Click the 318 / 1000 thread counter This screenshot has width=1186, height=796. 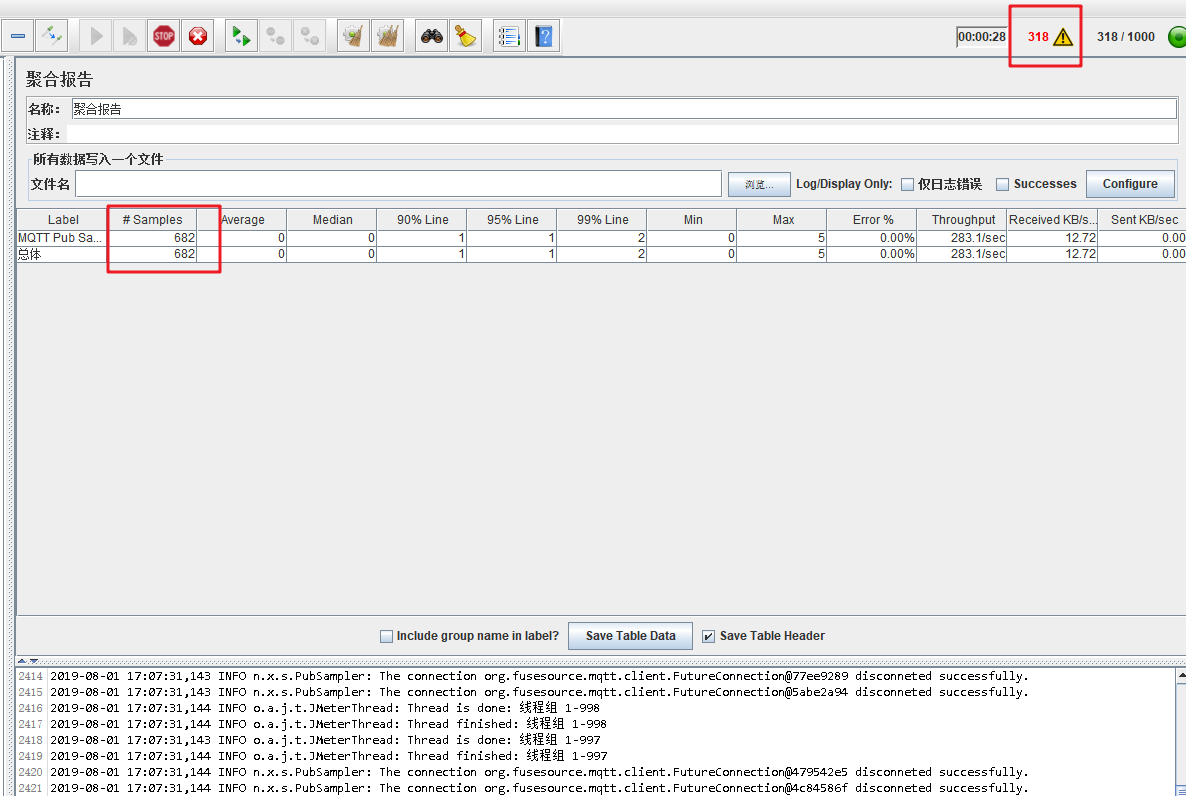[1125, 37]
